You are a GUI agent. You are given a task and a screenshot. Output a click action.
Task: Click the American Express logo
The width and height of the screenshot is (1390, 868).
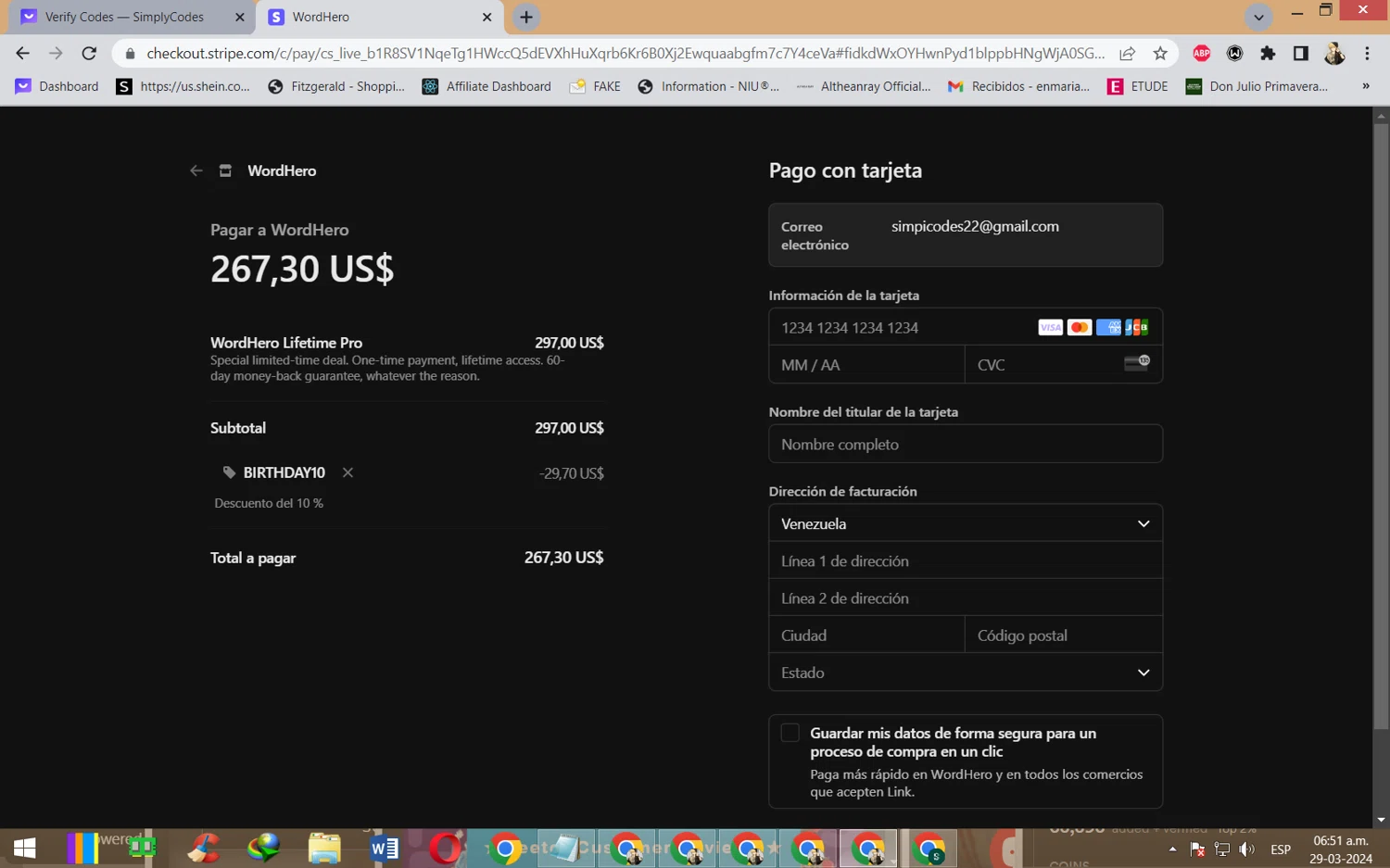[x=1108, y=327]
